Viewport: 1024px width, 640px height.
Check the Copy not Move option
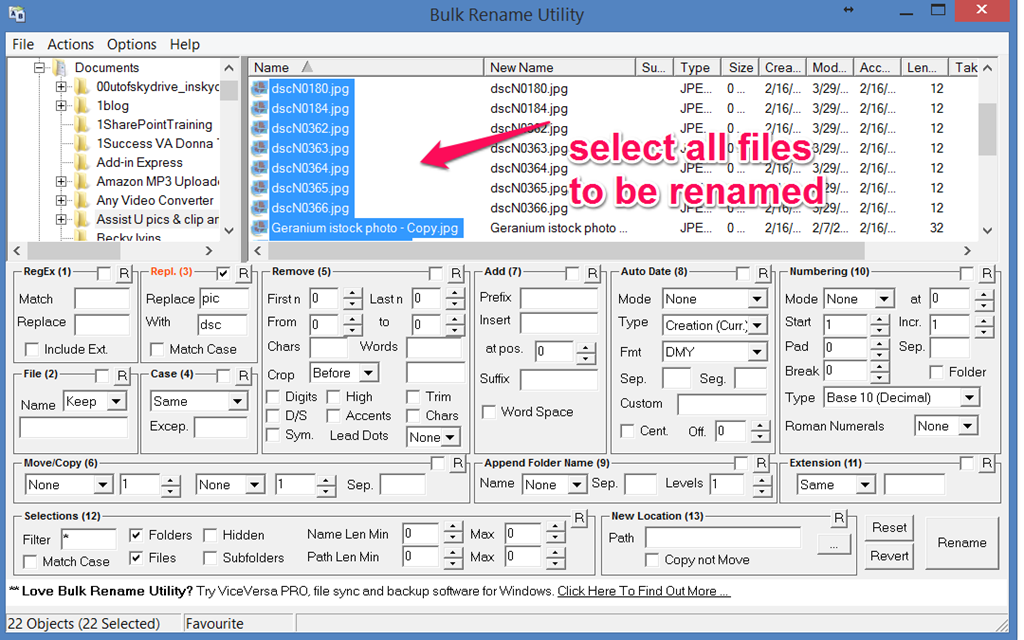point(652,560)
